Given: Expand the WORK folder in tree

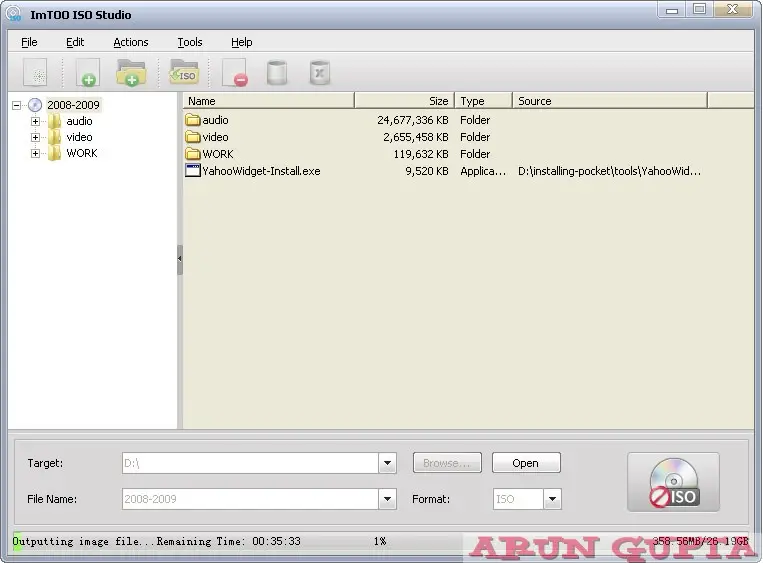Looking at the screenshot, I should [x=35, y=153].
